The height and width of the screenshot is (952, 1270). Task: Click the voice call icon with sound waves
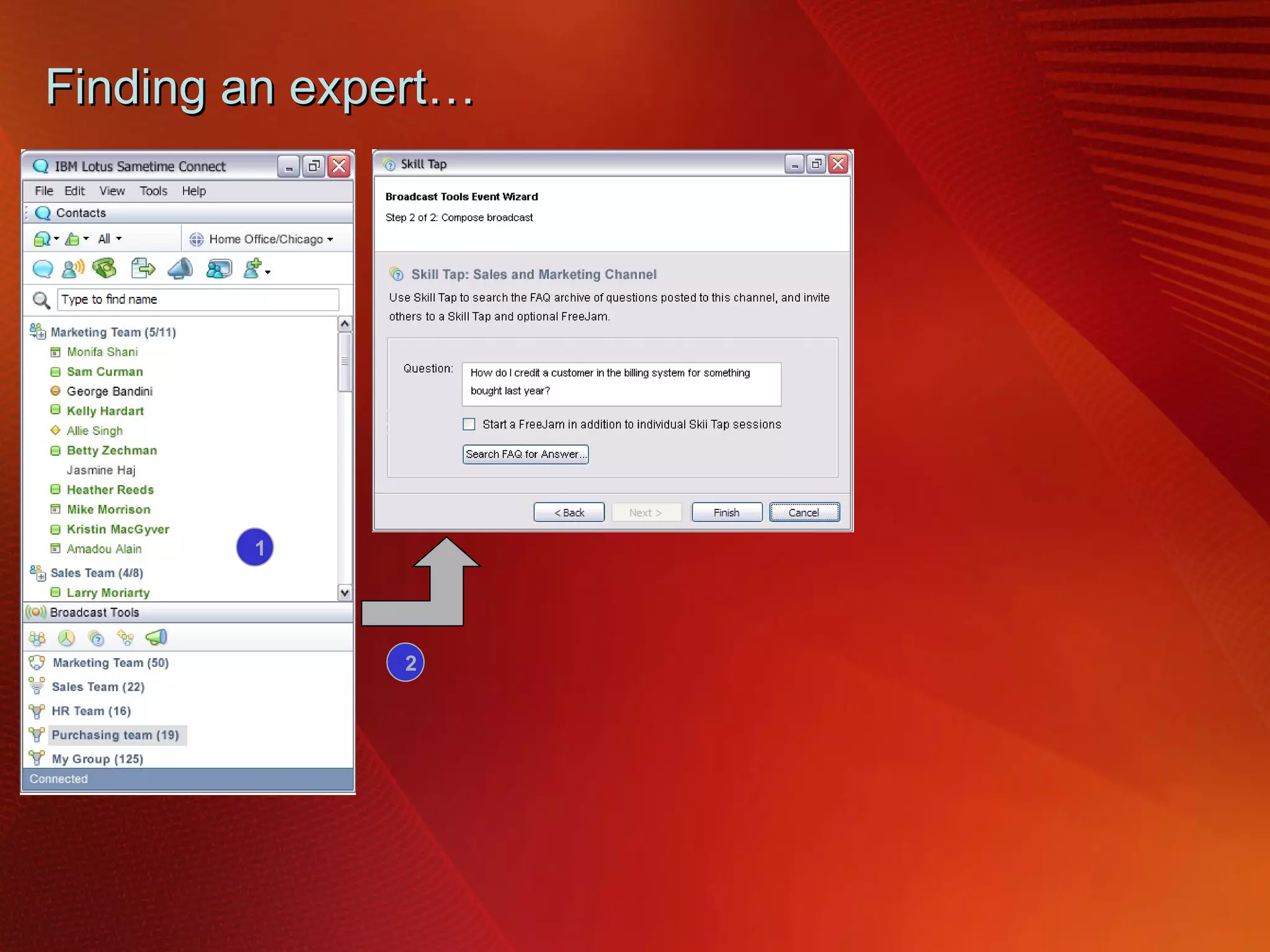pyautogui.click(x=74, y=268)
